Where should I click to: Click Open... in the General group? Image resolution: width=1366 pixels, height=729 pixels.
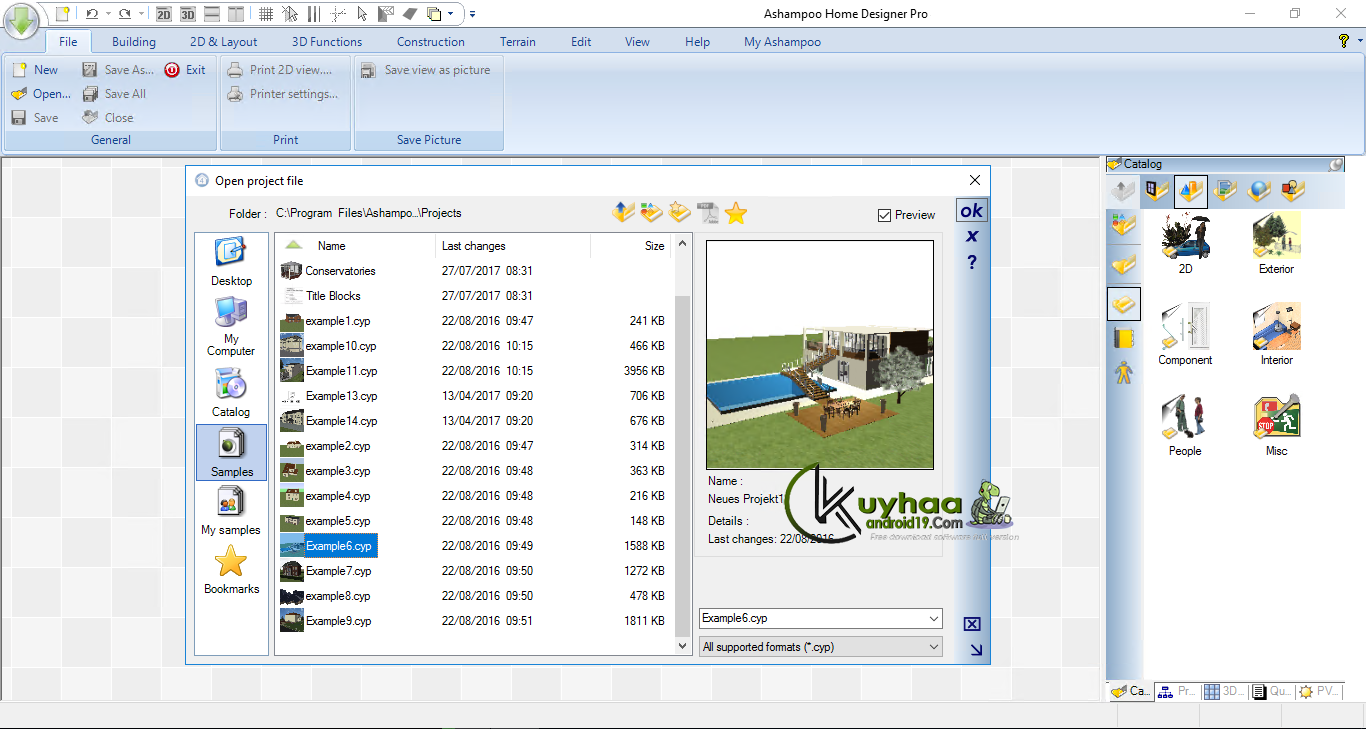(x=41, y=94)
